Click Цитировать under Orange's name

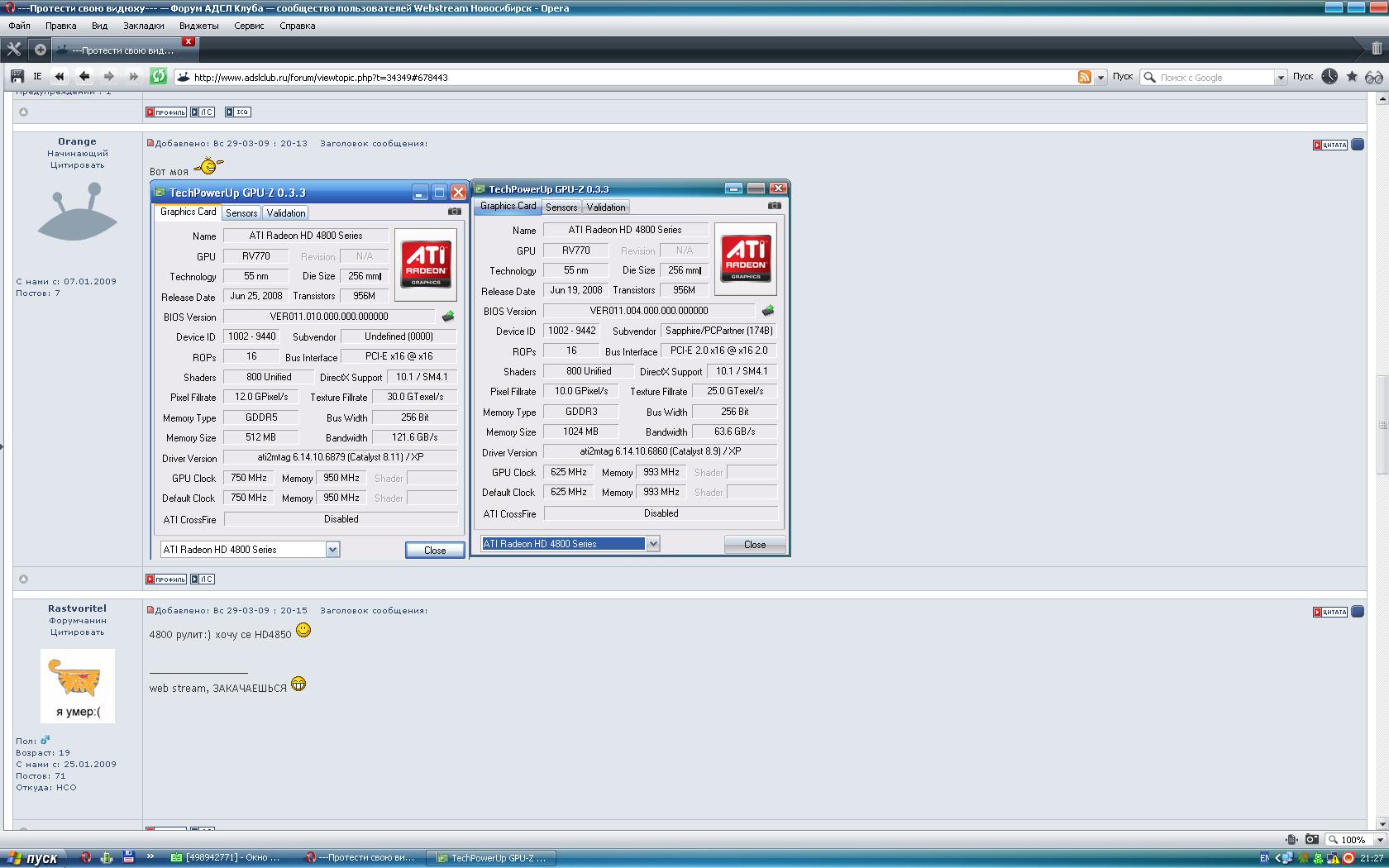pyautogui.click(x=77, y=165)
